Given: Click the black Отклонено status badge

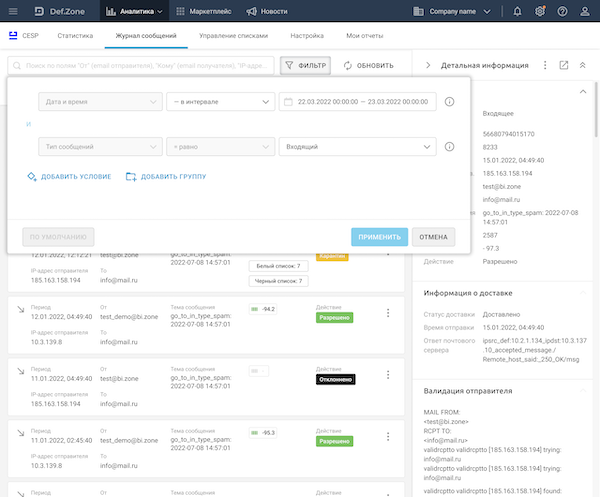Looking at the screenshot, I should (x=336, y=380).
